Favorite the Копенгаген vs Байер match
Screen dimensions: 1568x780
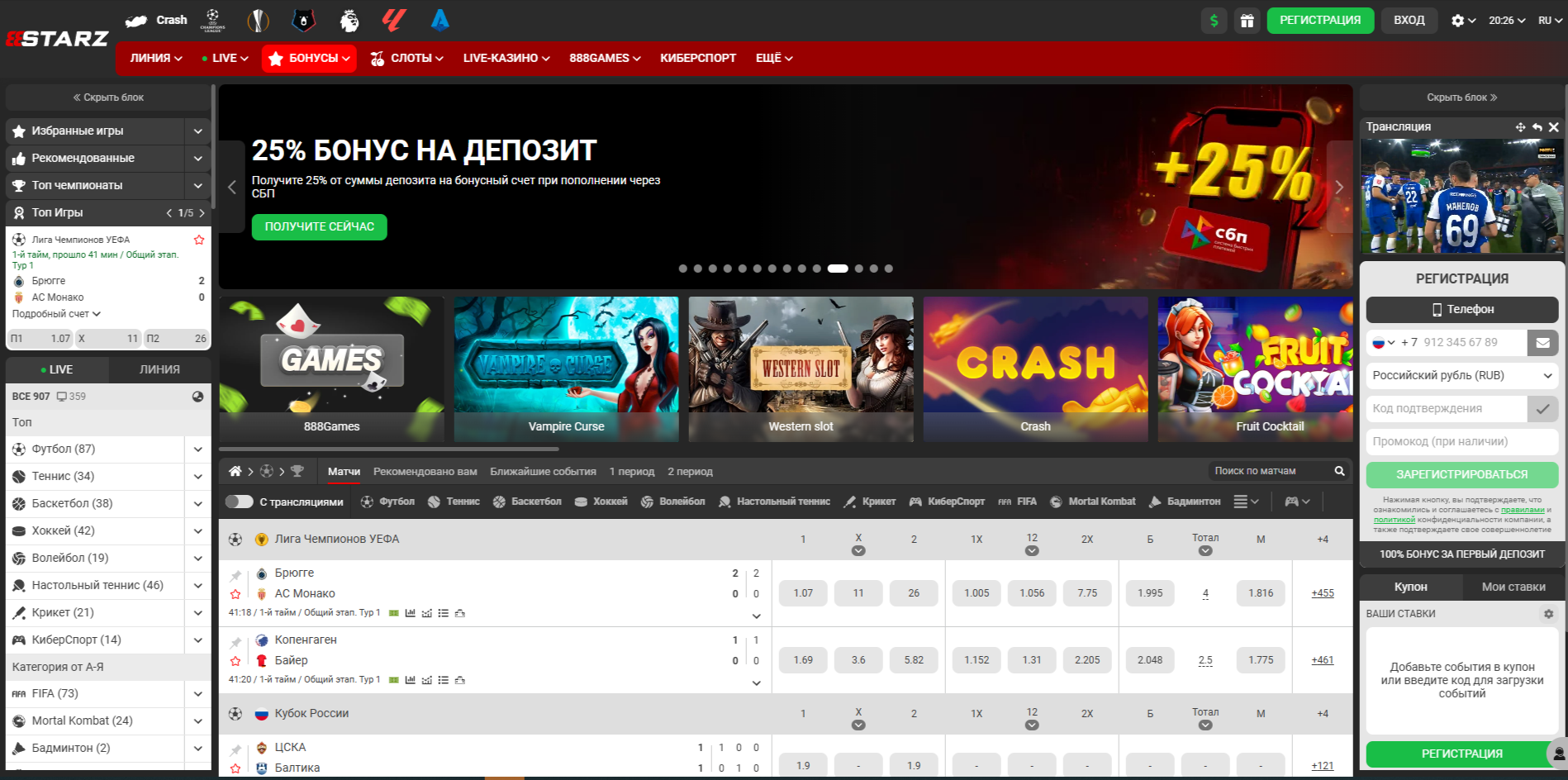click(x=235, y=661)
